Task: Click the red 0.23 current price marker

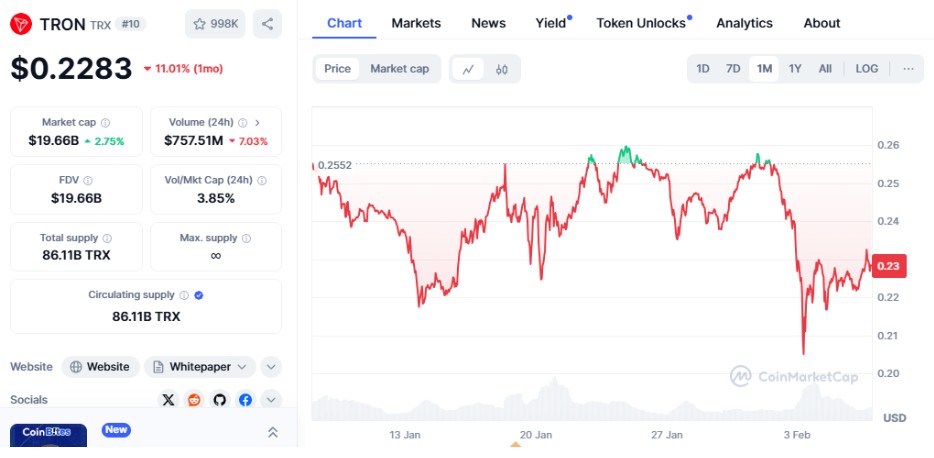Action: tap(888, 266)
